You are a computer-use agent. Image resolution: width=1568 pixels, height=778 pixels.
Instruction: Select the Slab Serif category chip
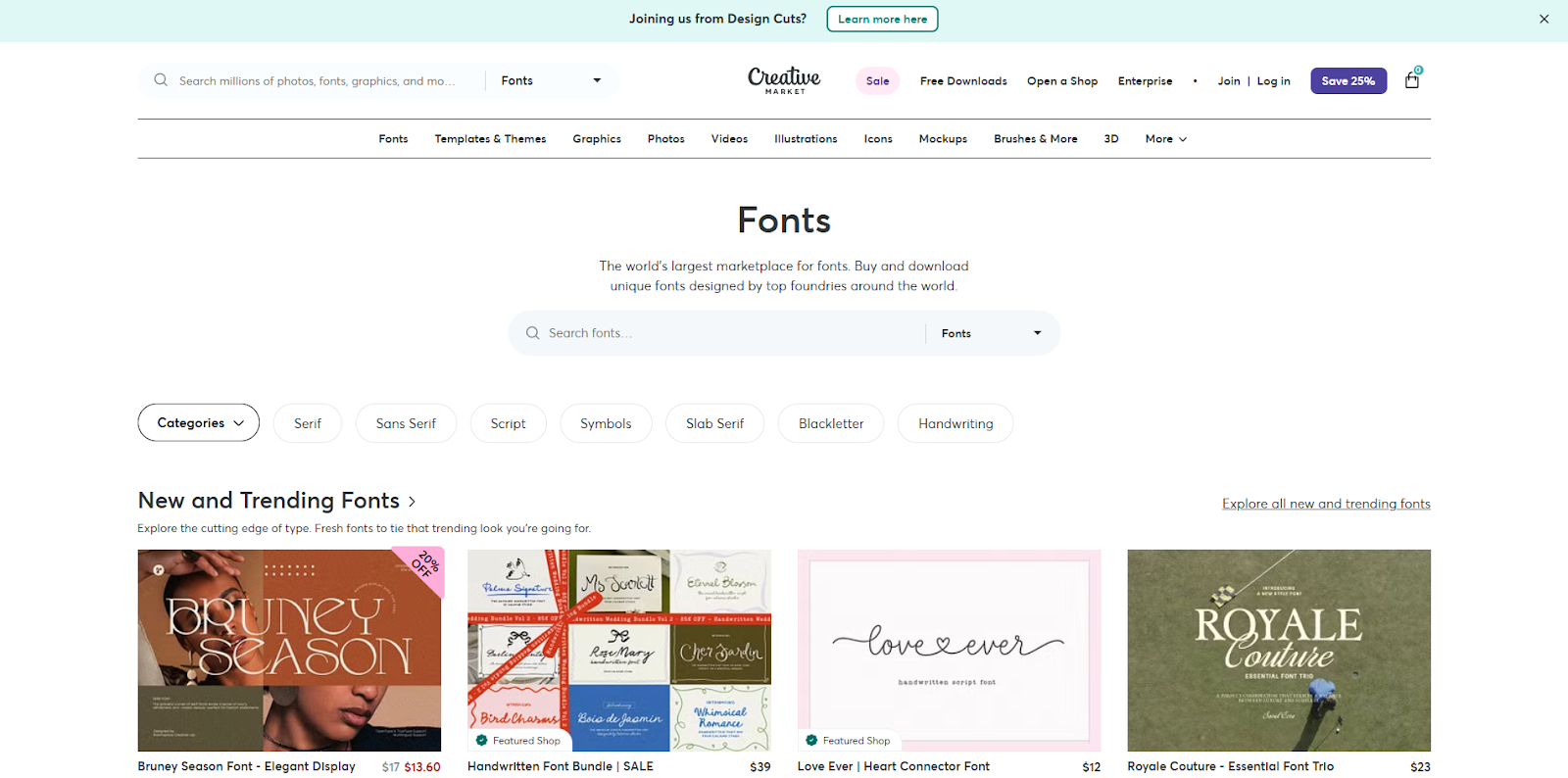click(714, 423)
